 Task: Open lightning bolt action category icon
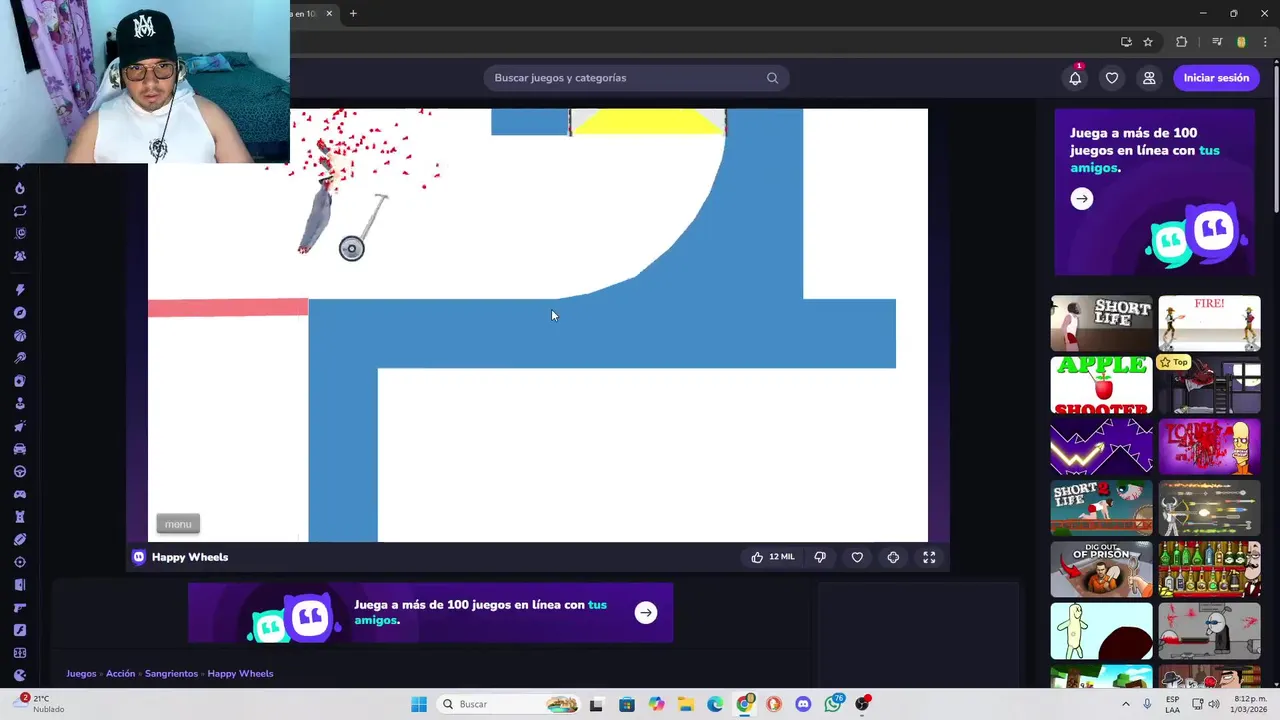click(20, 290)
